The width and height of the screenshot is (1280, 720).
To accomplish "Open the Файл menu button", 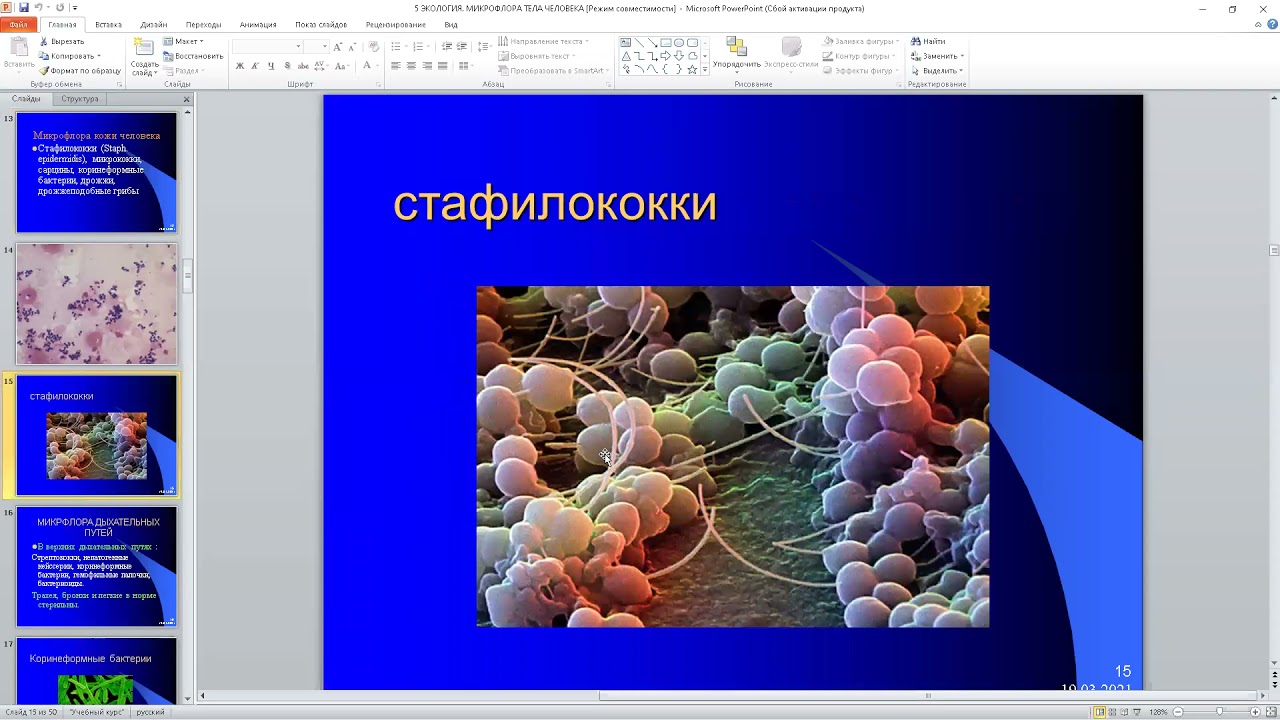I will click(x=19, y=24).
